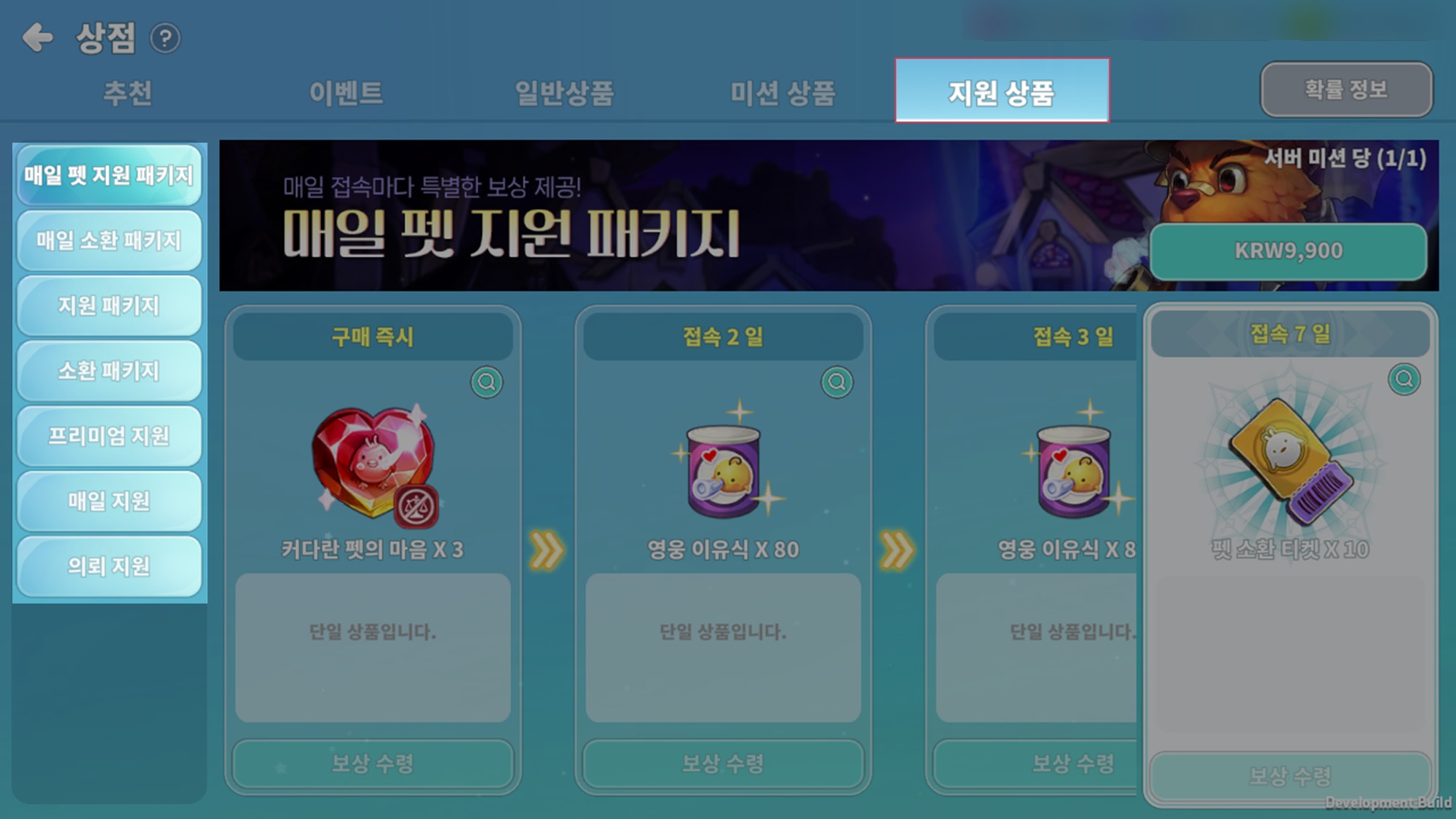Select 매일 소환 패키지 in sidebar

coord(109,240)
